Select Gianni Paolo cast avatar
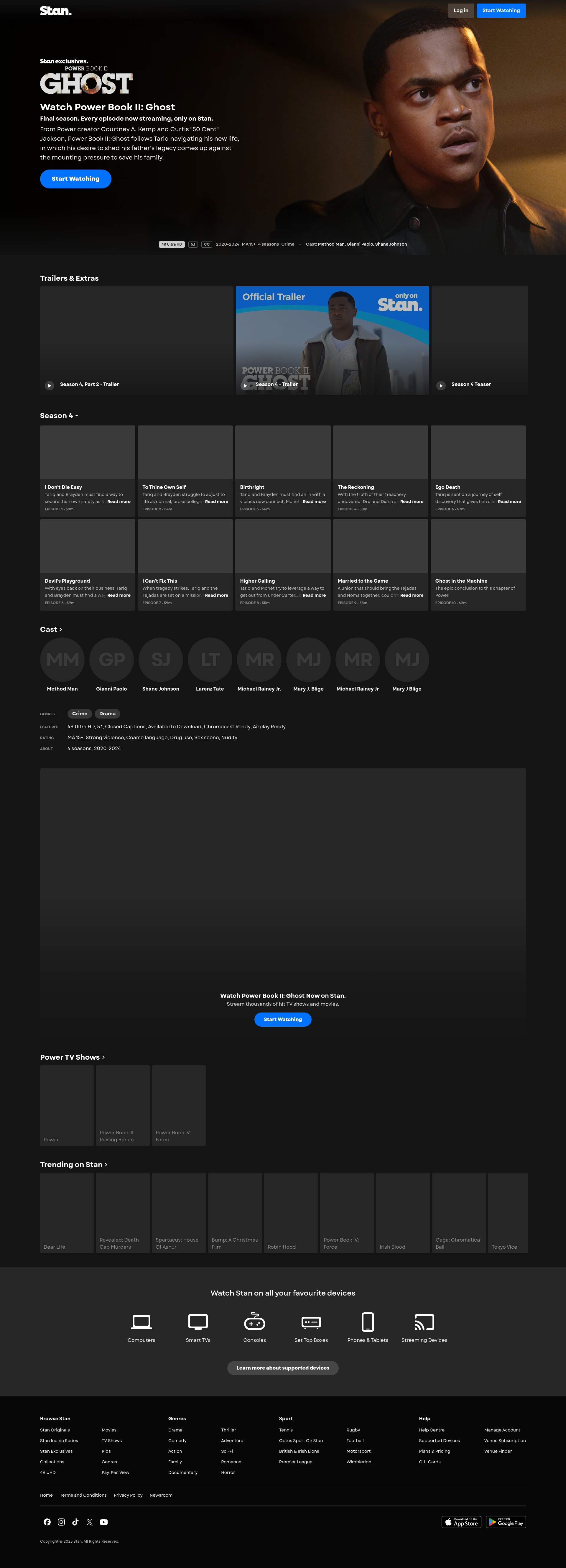 coord(111,659)
